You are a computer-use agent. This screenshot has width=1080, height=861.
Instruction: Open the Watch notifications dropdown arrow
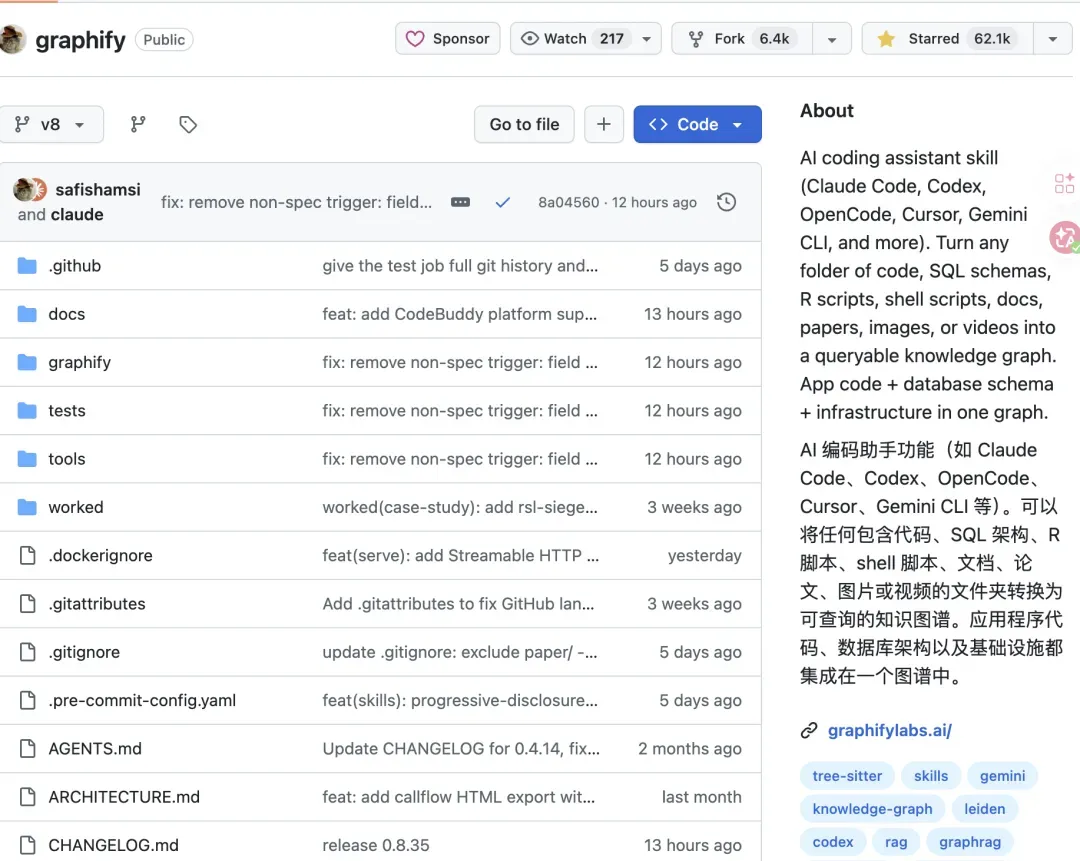[x=647, y=39]
